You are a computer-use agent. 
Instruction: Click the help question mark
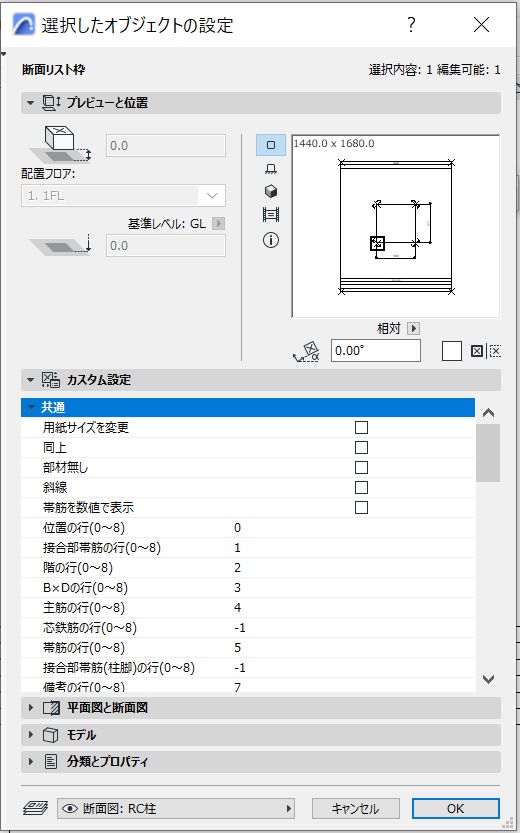click(x=411, y=25)
